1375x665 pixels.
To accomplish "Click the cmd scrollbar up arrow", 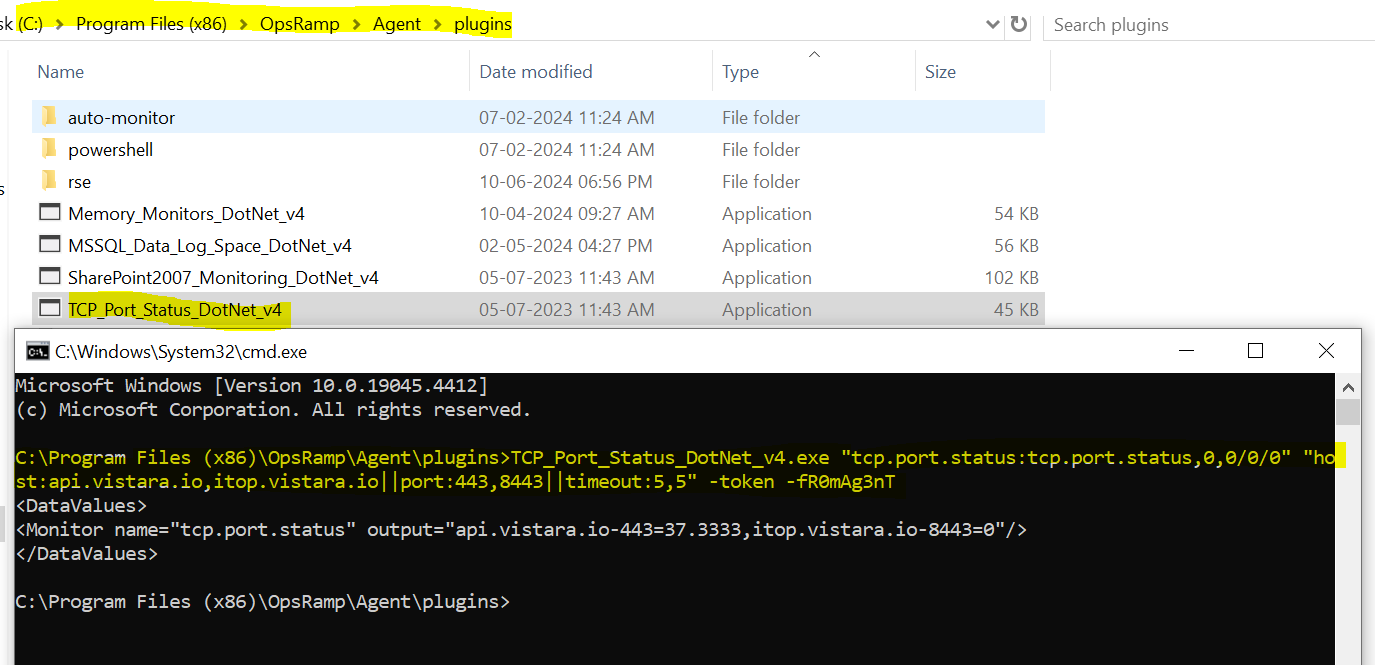I will (1347, 386).
